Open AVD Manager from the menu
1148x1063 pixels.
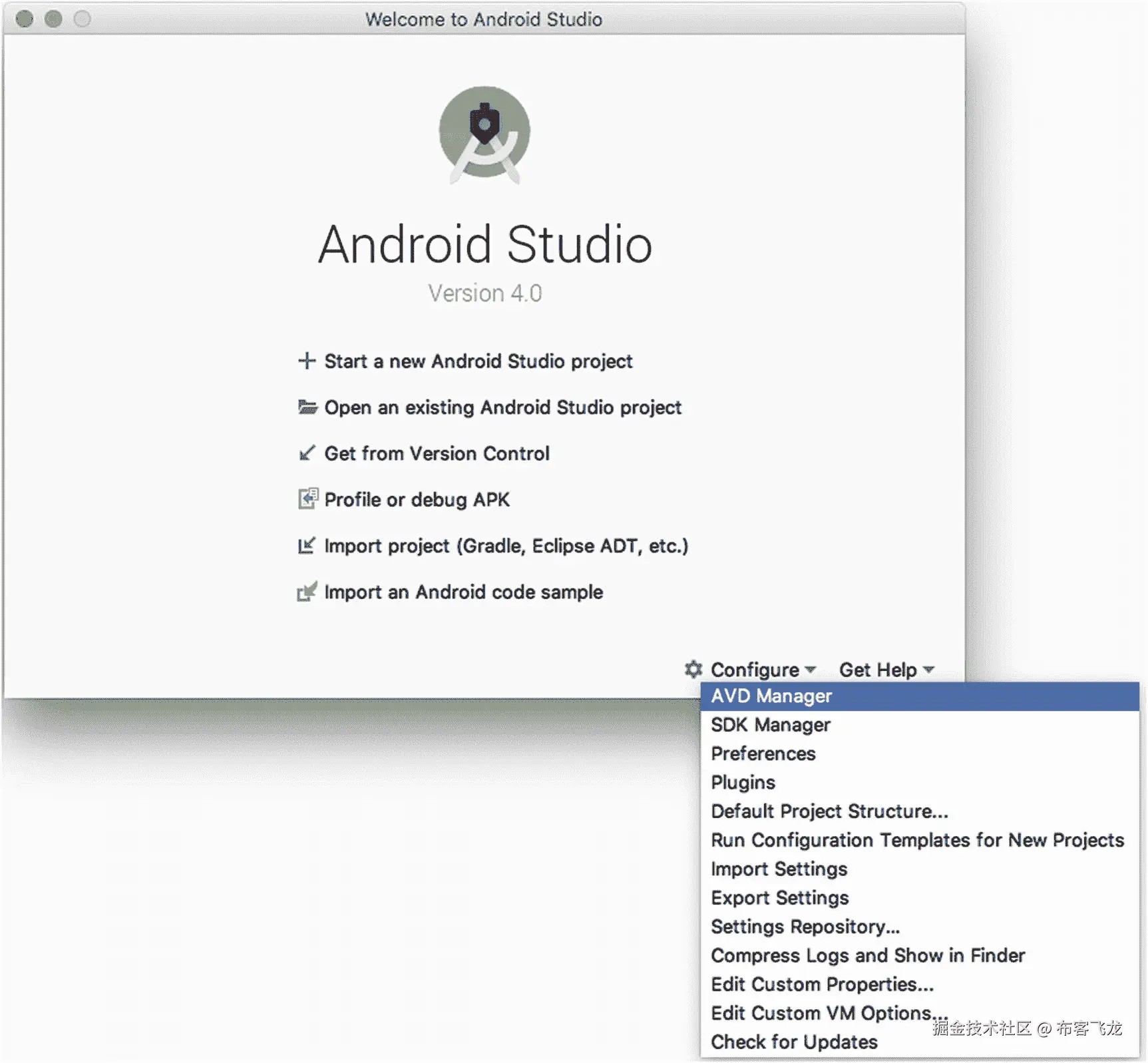click(x=920, y=696)
